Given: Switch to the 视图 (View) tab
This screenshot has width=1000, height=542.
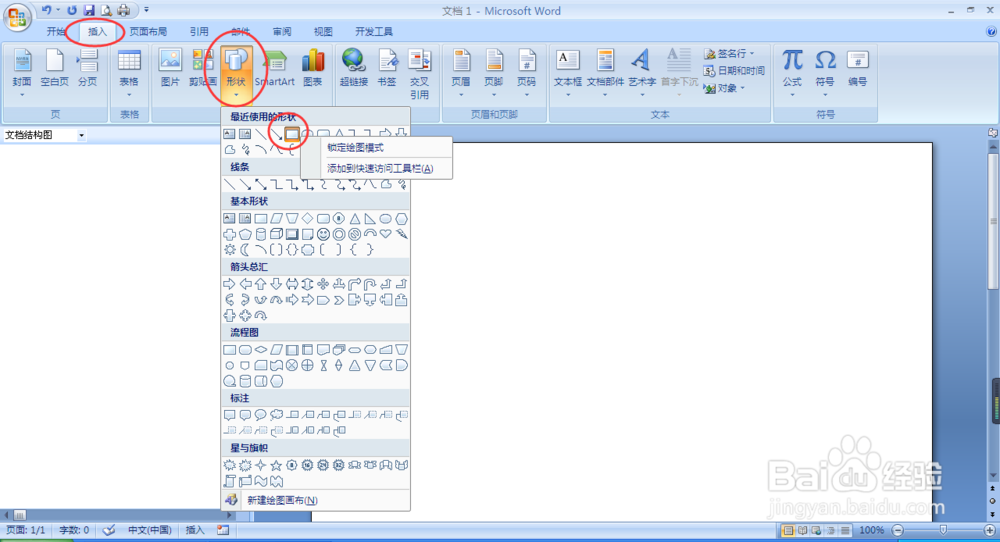Looking at the screenshot, I should coord(323,31).
